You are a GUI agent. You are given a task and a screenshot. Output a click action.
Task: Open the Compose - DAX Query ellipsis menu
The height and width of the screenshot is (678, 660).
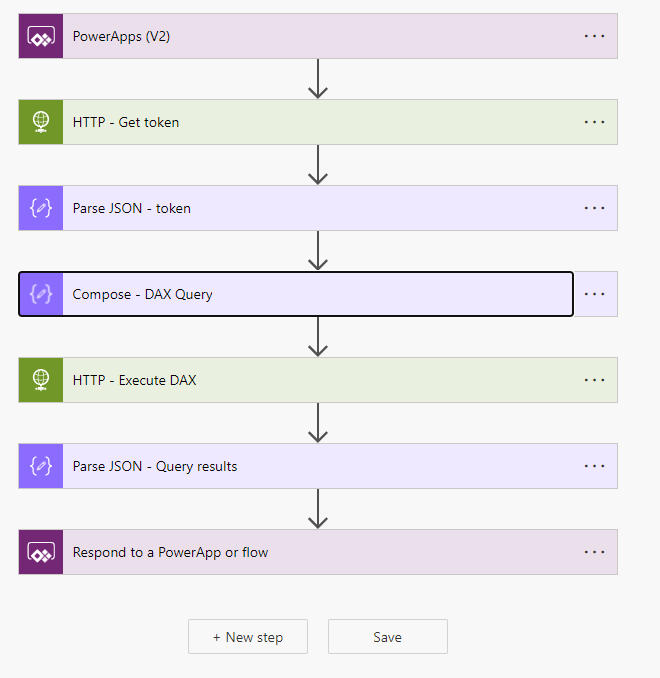tap(595, 294)
